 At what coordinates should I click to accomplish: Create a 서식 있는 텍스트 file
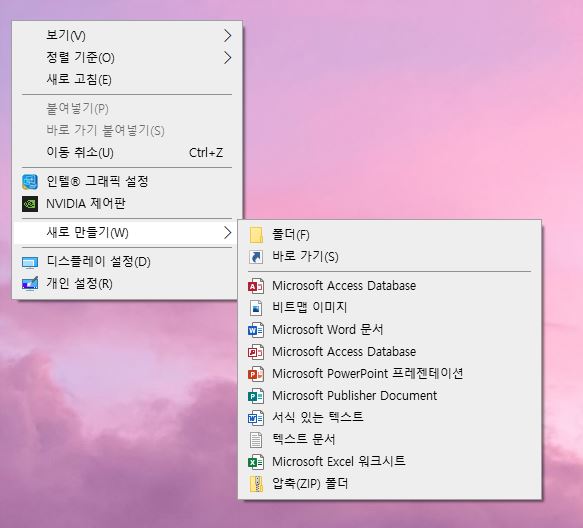pyautogui.click(x=390, y=418)
